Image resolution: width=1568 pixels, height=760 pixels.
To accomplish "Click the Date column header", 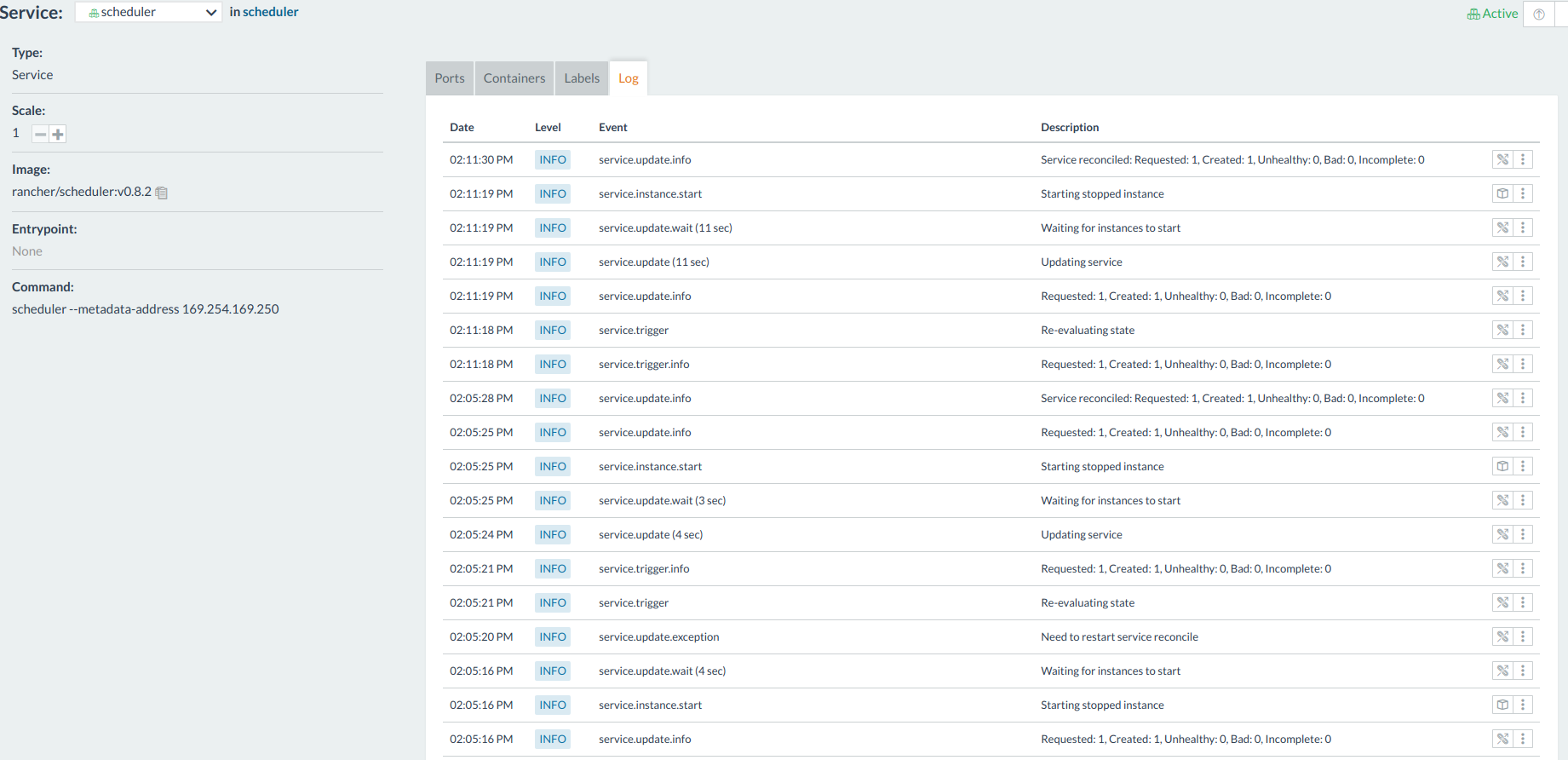I will 462,127.
